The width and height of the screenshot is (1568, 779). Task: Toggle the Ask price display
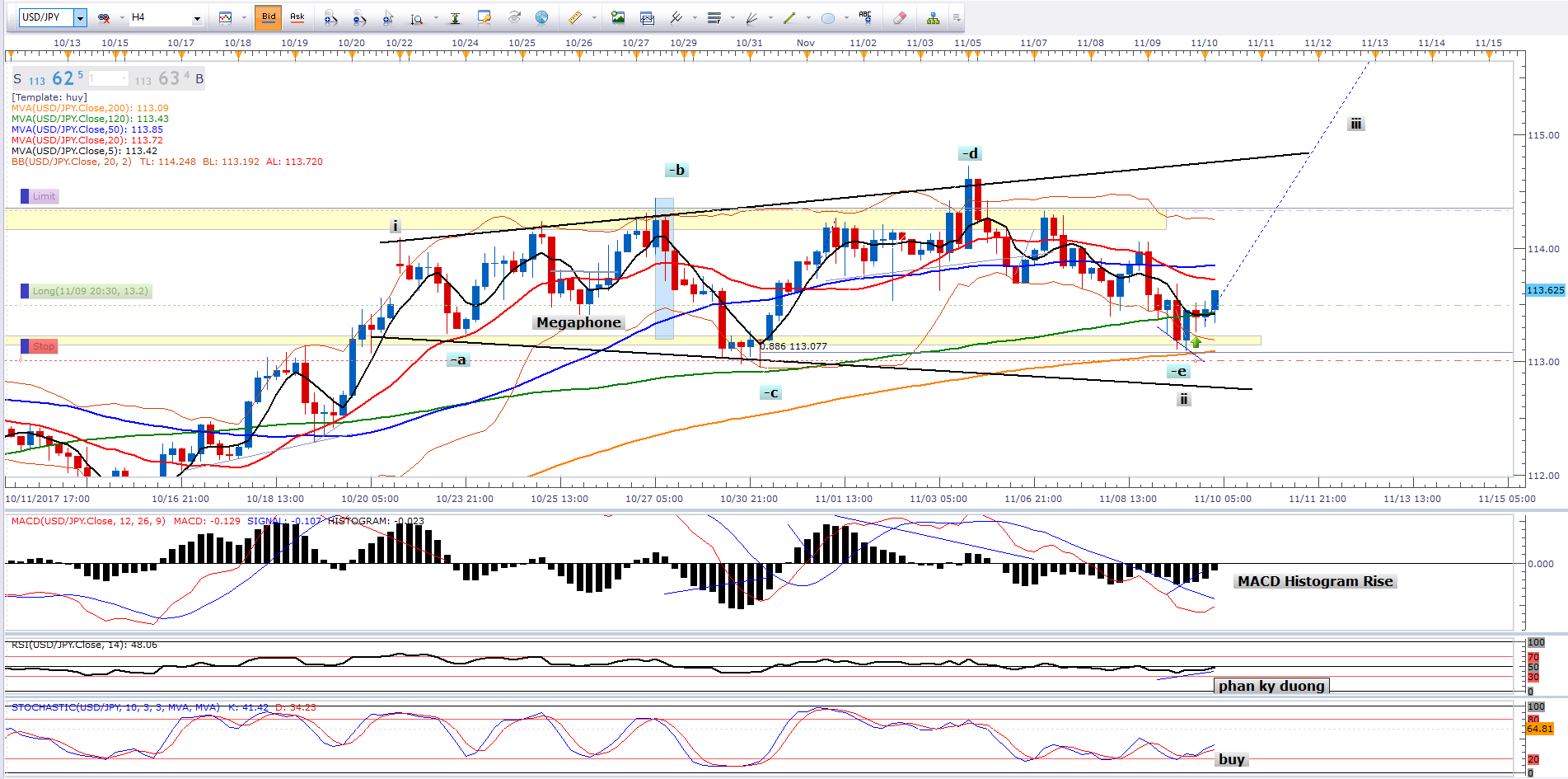pos(297,17)
